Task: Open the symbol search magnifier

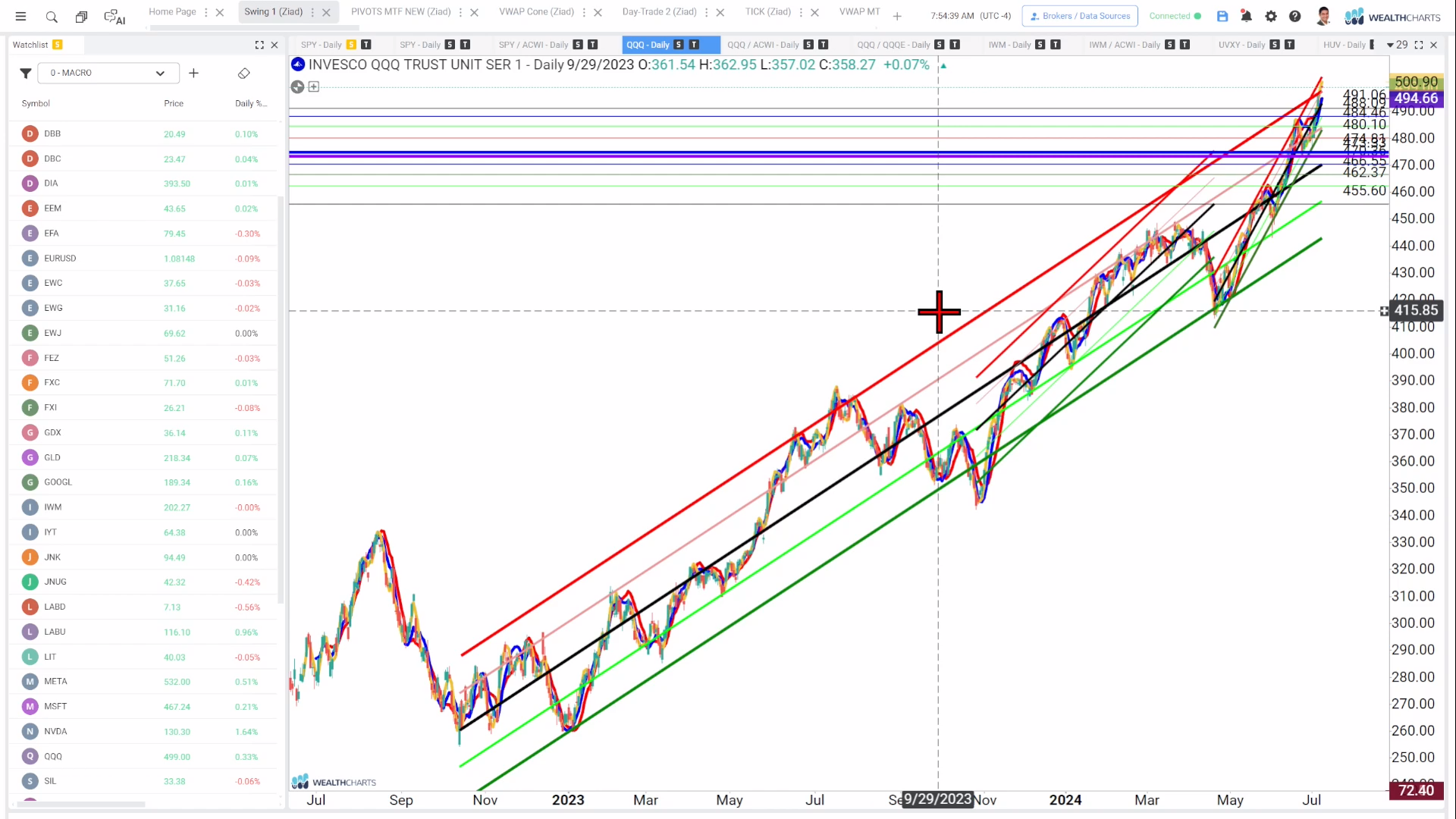Action: click(x=52, y=16)
